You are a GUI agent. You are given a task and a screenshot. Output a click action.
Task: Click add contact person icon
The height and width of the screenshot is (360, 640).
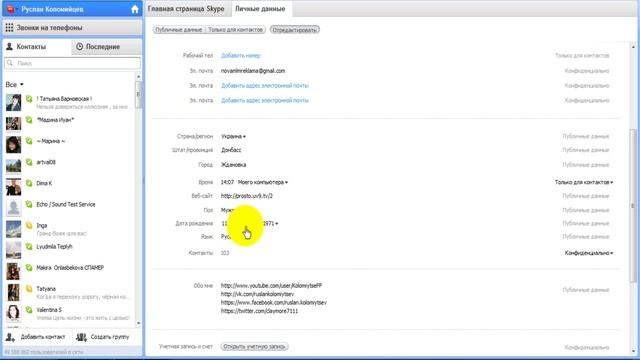[10, 337]
